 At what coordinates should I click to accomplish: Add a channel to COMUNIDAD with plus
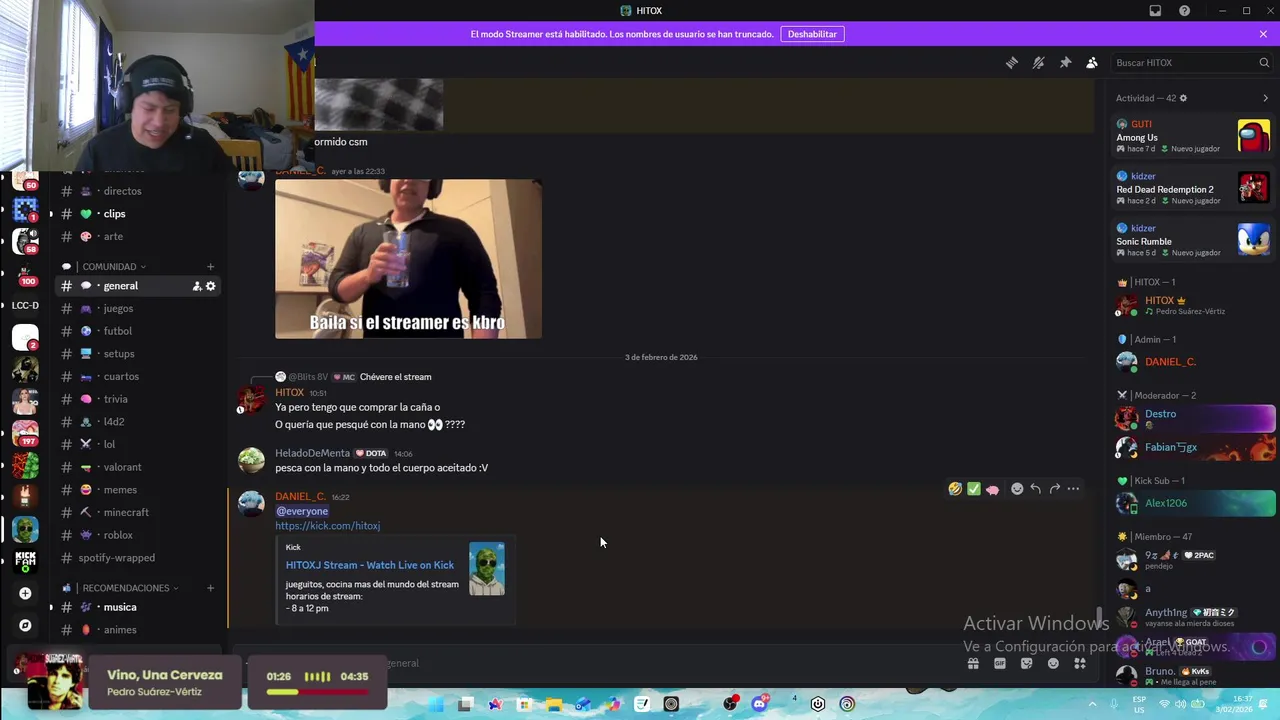click(210, 267)
